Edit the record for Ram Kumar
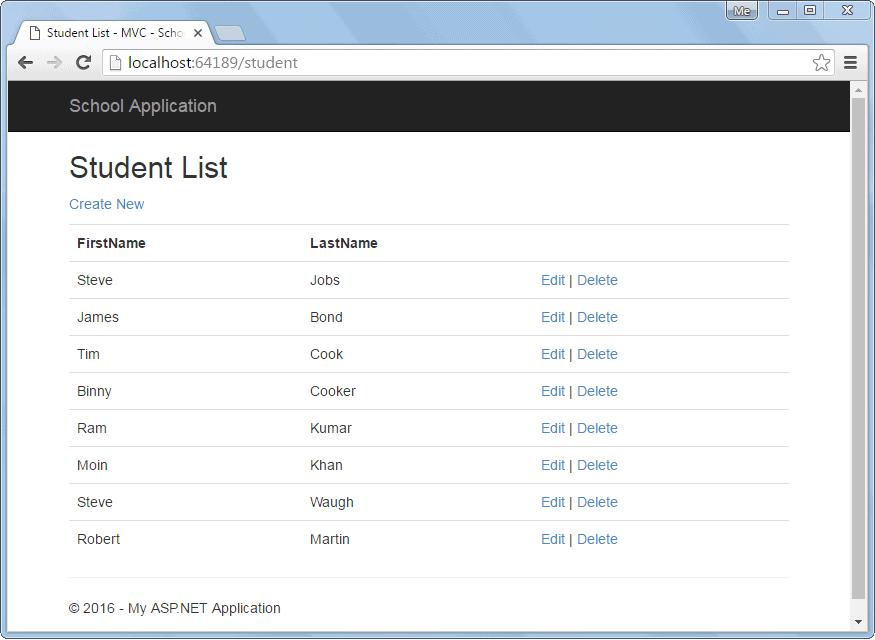875x640 pixels. point(553,428)
